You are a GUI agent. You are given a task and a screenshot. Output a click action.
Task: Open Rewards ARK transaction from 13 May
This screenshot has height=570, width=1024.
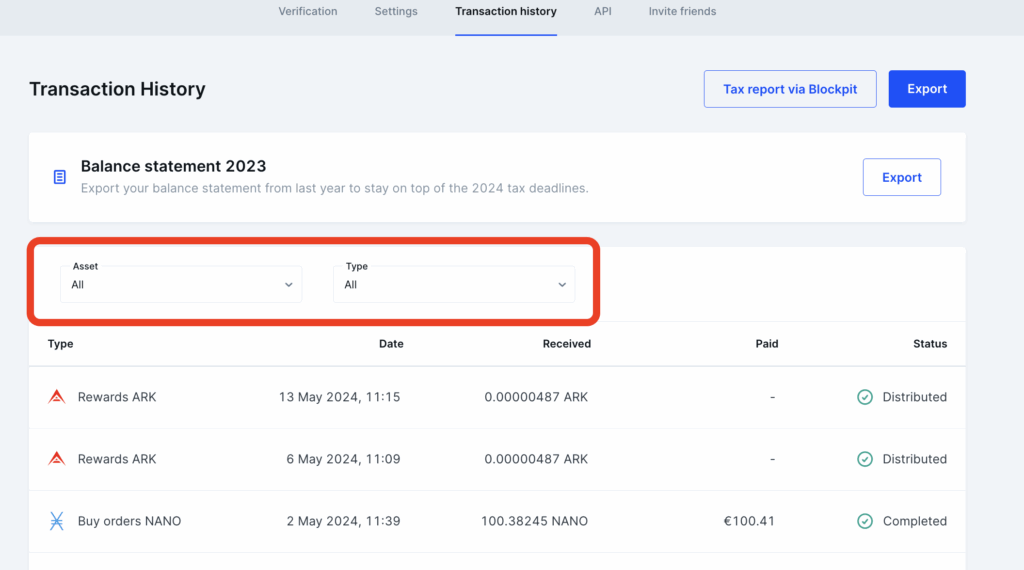117,397
